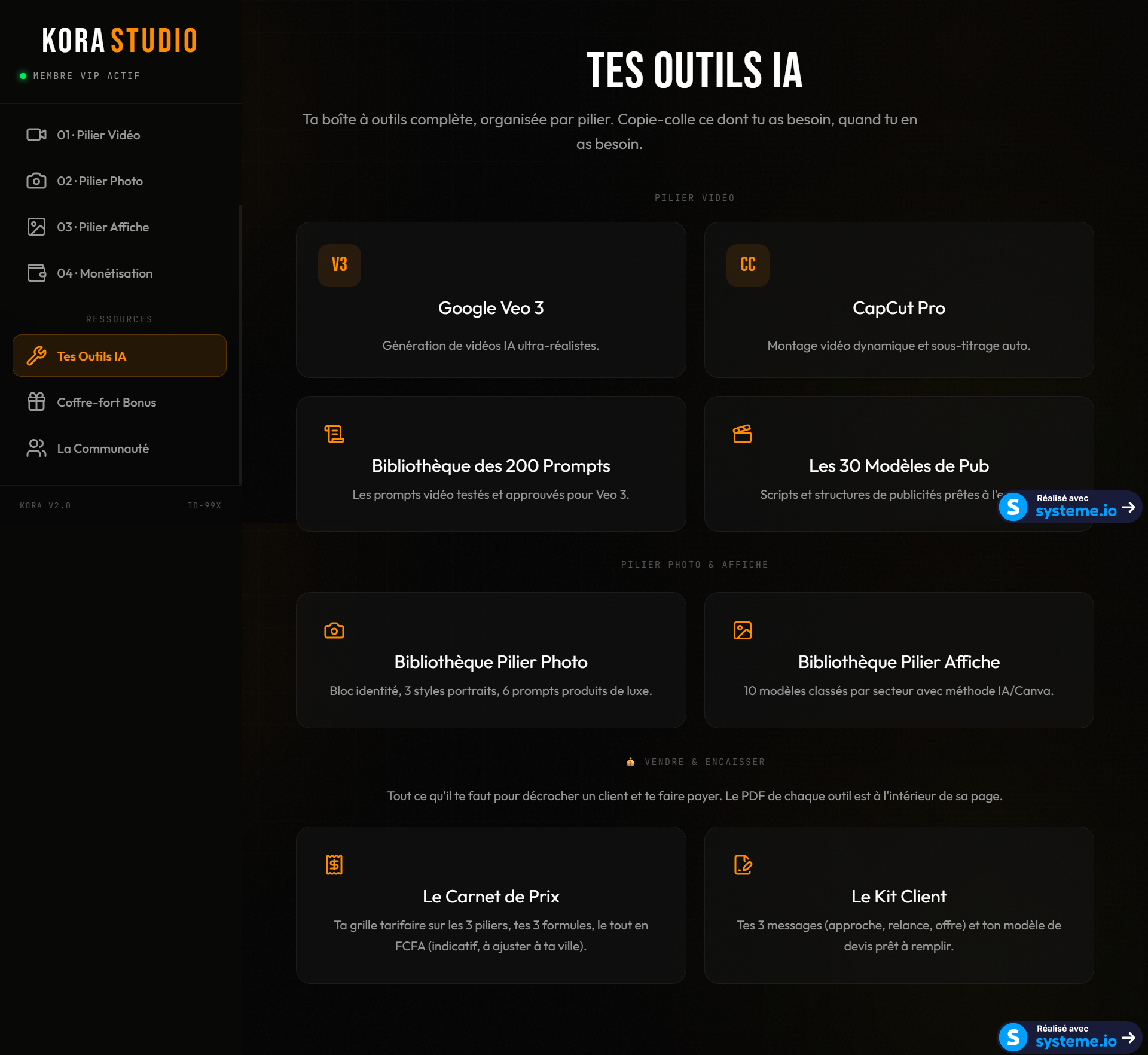This screenshot has width=1148, height=1055.
Task: Open Bibliothèque Pilier Photo card title
Action: pos(491,662)
